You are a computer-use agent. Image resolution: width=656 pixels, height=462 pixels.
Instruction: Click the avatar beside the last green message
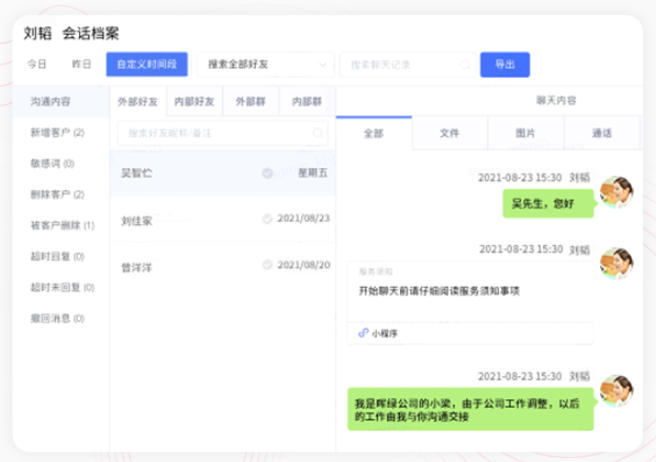[x=615, y=391]
